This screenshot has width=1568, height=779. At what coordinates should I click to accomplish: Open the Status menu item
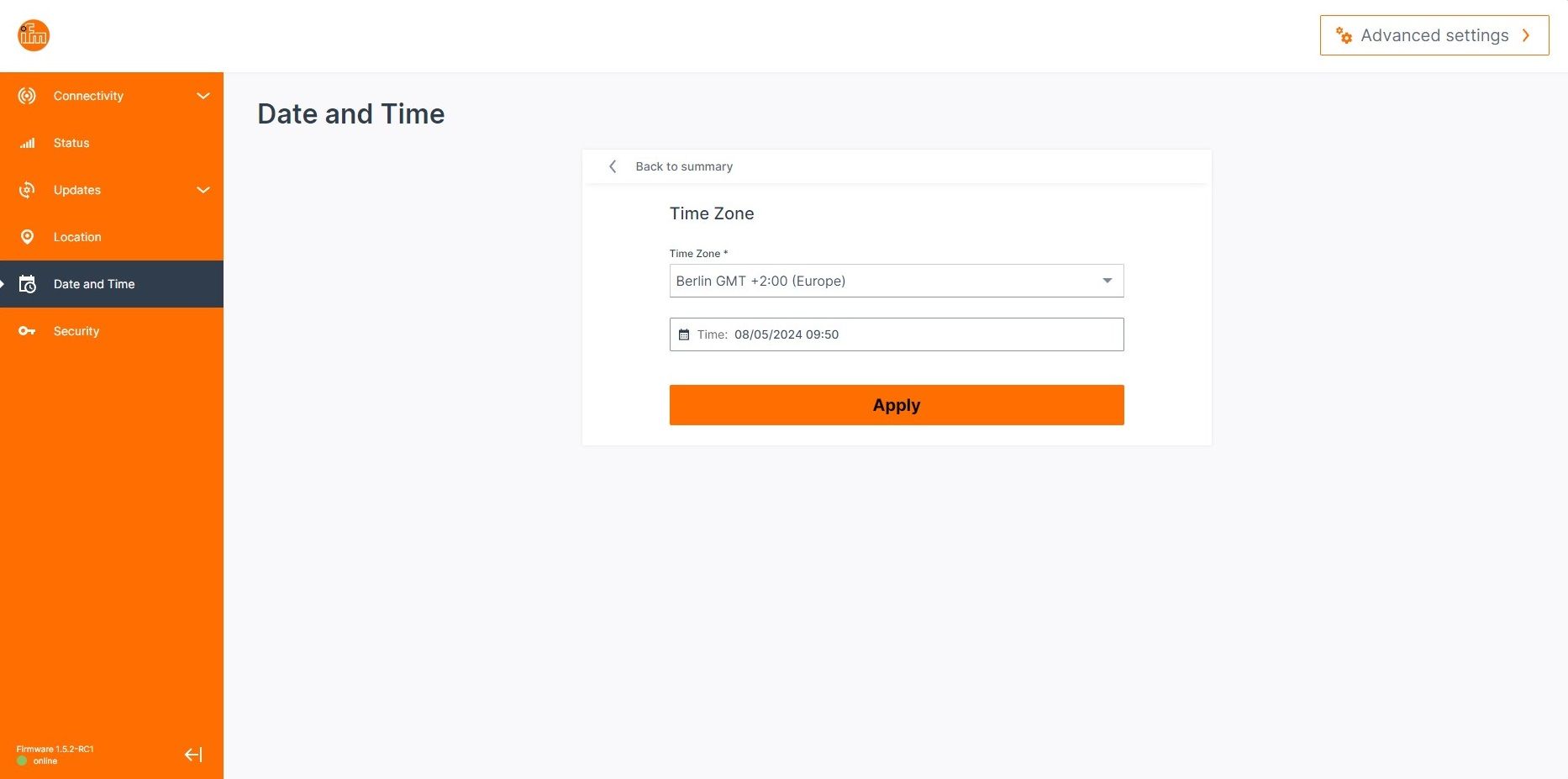[71, 143]
